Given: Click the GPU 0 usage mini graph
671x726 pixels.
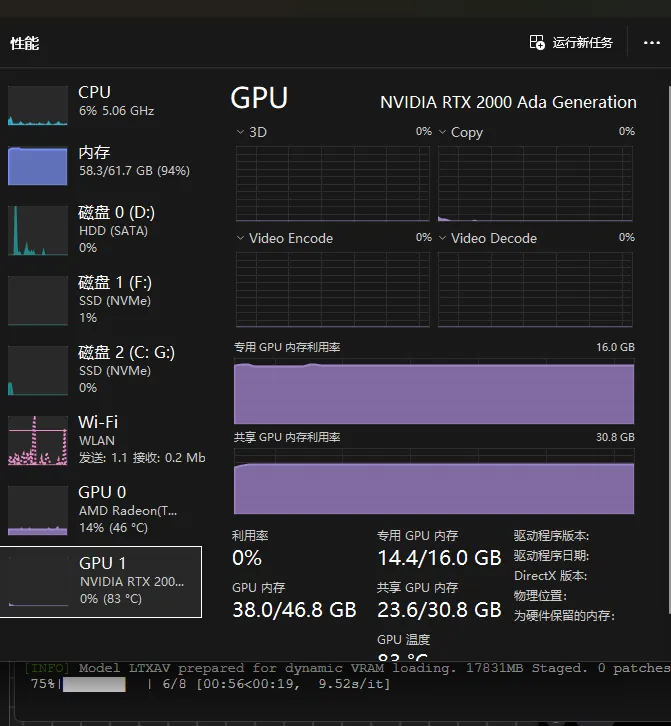Looking at the screenshot, I should pyautogui.click(x=38, y=510).
